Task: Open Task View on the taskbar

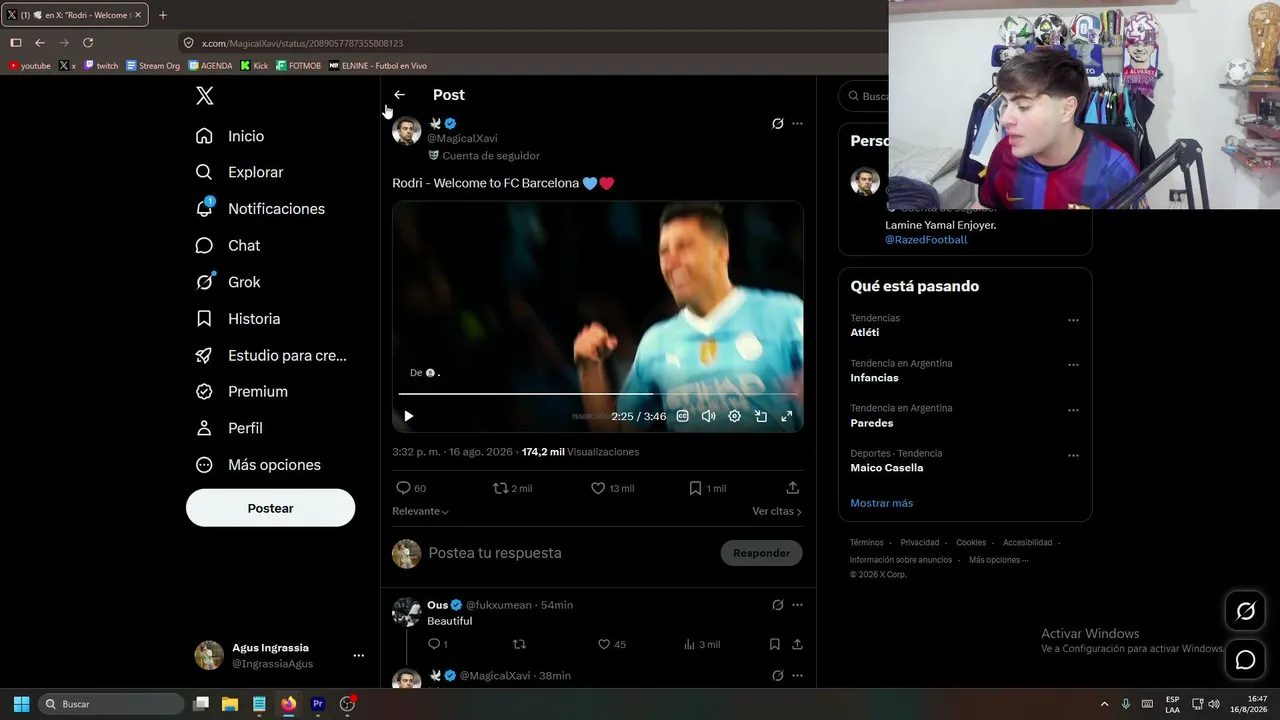Action: (201, 704)
